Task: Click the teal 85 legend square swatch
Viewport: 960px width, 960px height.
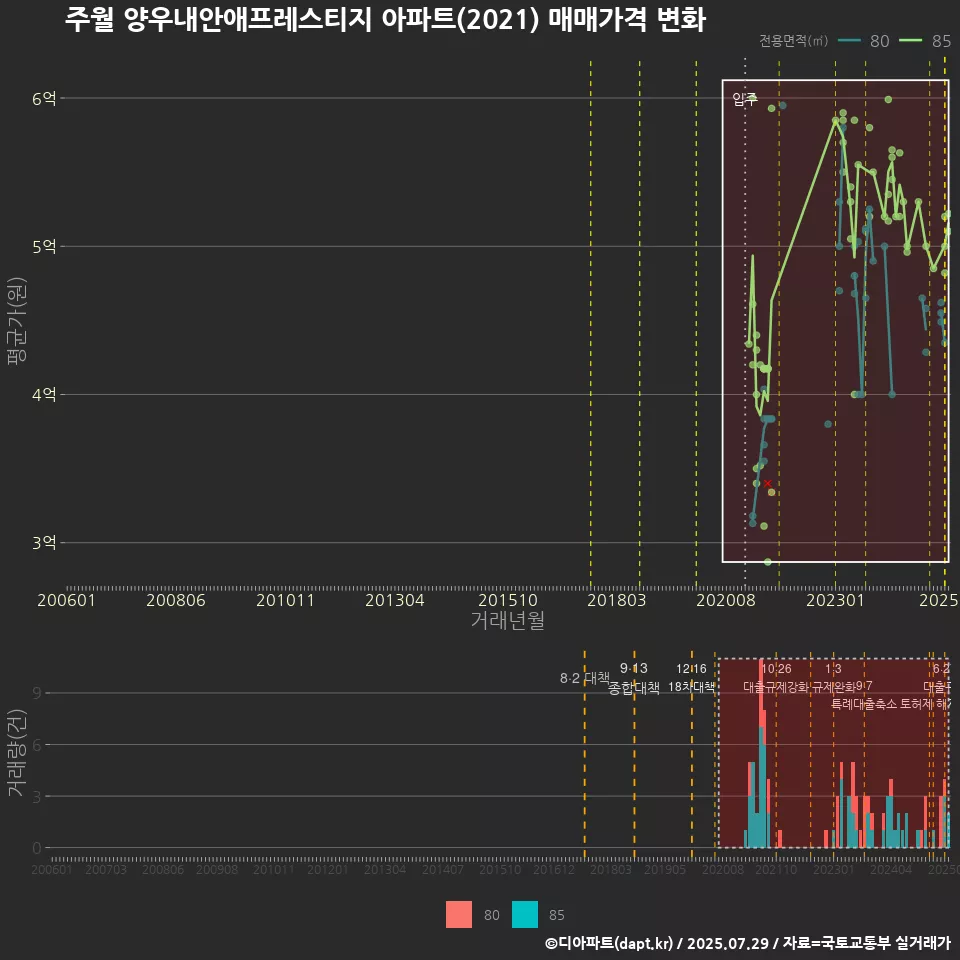Action: (525, 914)
